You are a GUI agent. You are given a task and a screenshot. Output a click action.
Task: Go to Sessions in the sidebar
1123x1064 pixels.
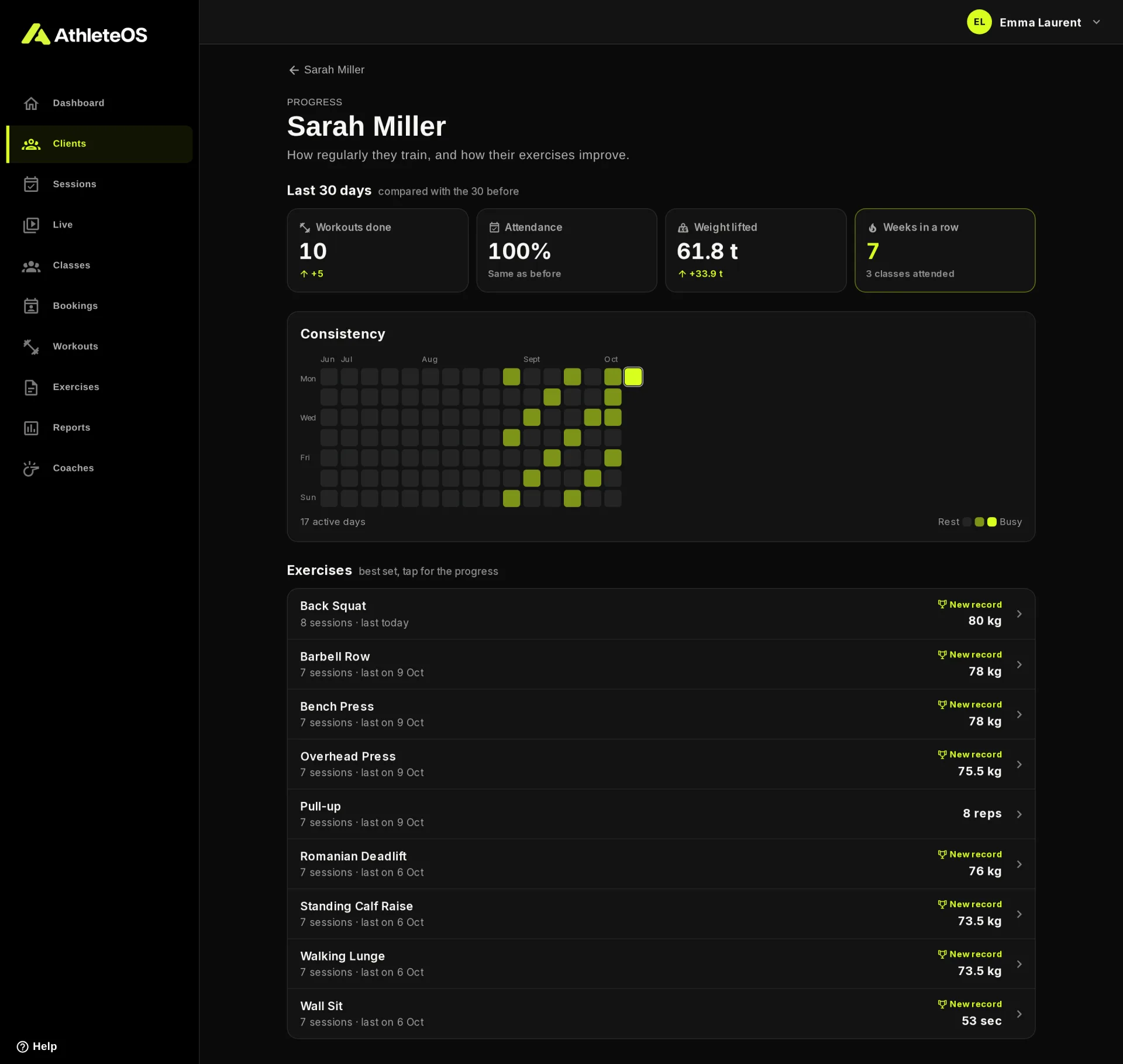click(99, 184)
